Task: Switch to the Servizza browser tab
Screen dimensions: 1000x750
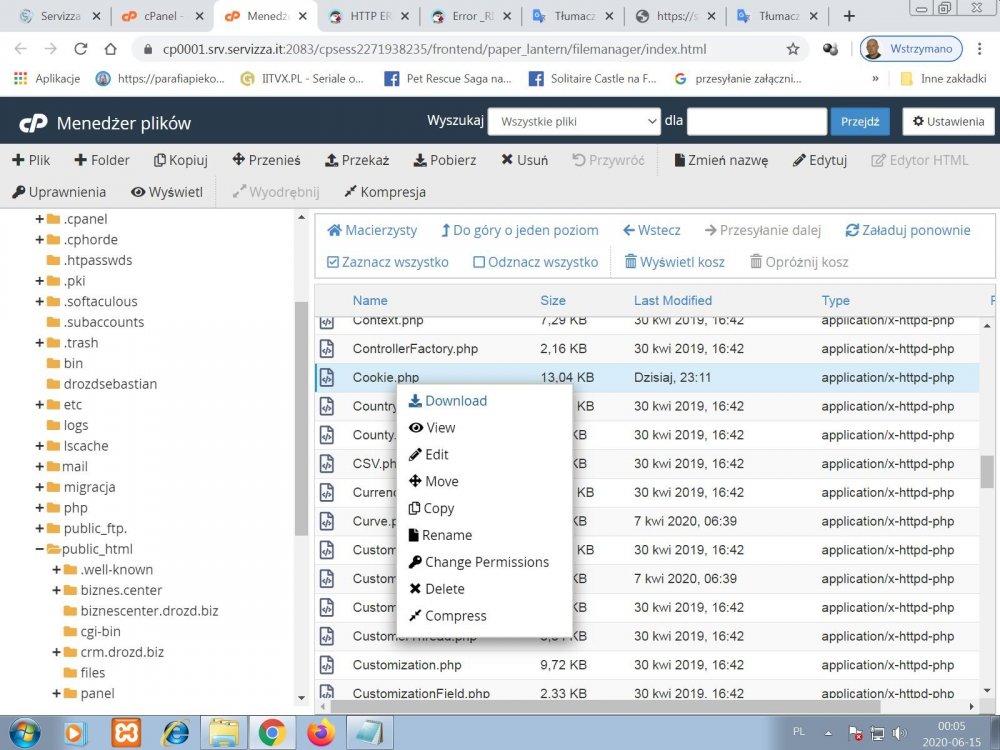Action: pyautogui.click(x=59, y=16)
